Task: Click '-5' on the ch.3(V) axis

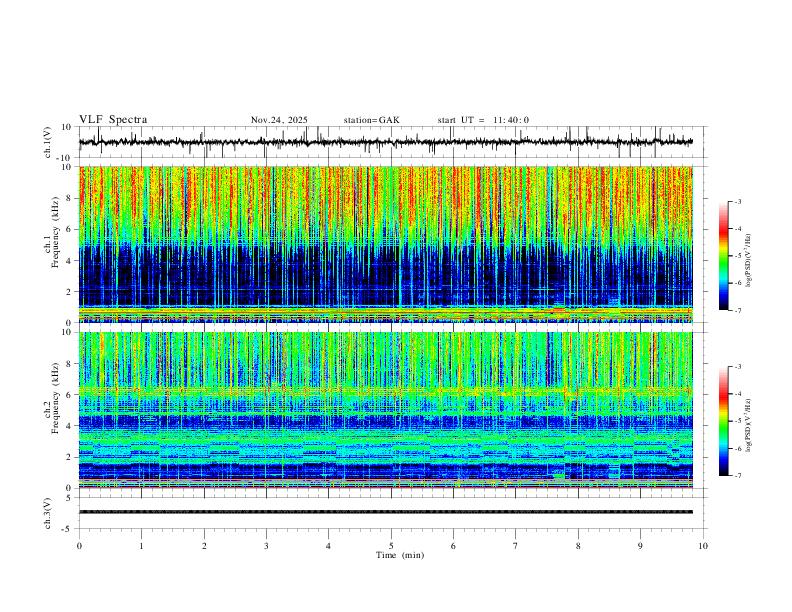Action: [x=68, y=529]
